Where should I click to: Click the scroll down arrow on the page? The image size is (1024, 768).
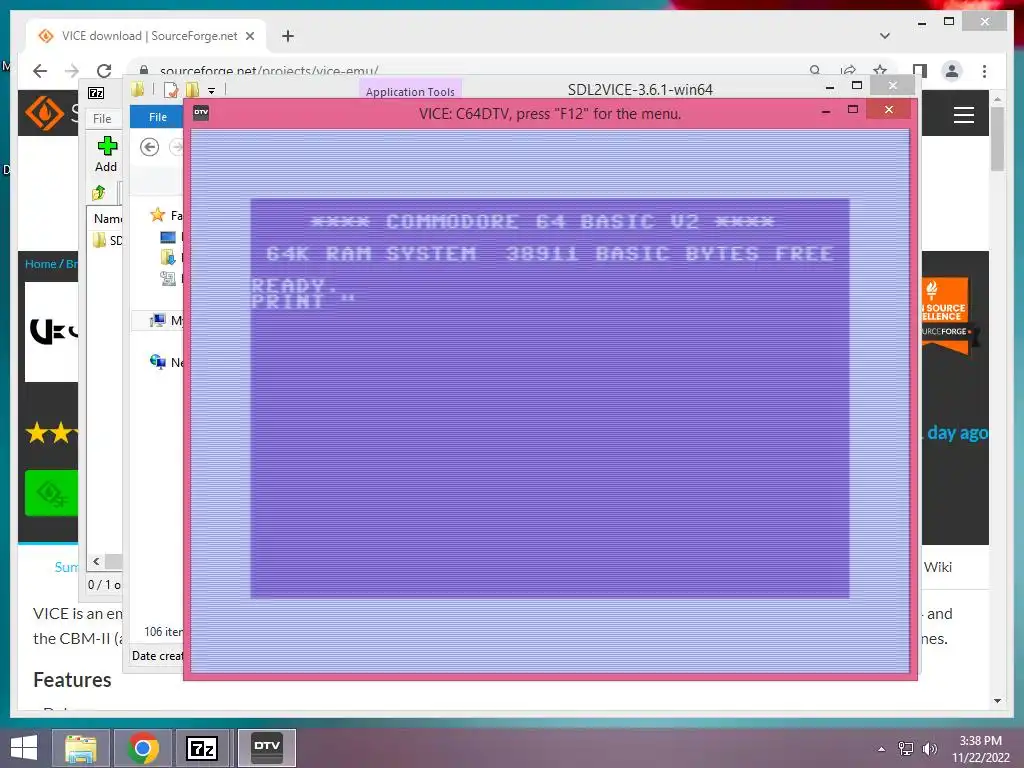pyautogui.click(x=997, y=701)
